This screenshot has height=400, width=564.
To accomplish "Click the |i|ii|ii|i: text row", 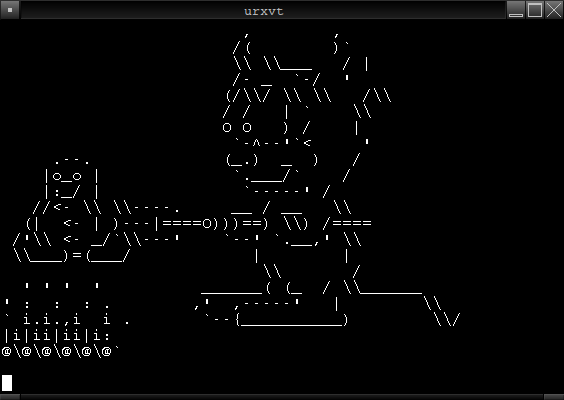I will coord(57,336).
